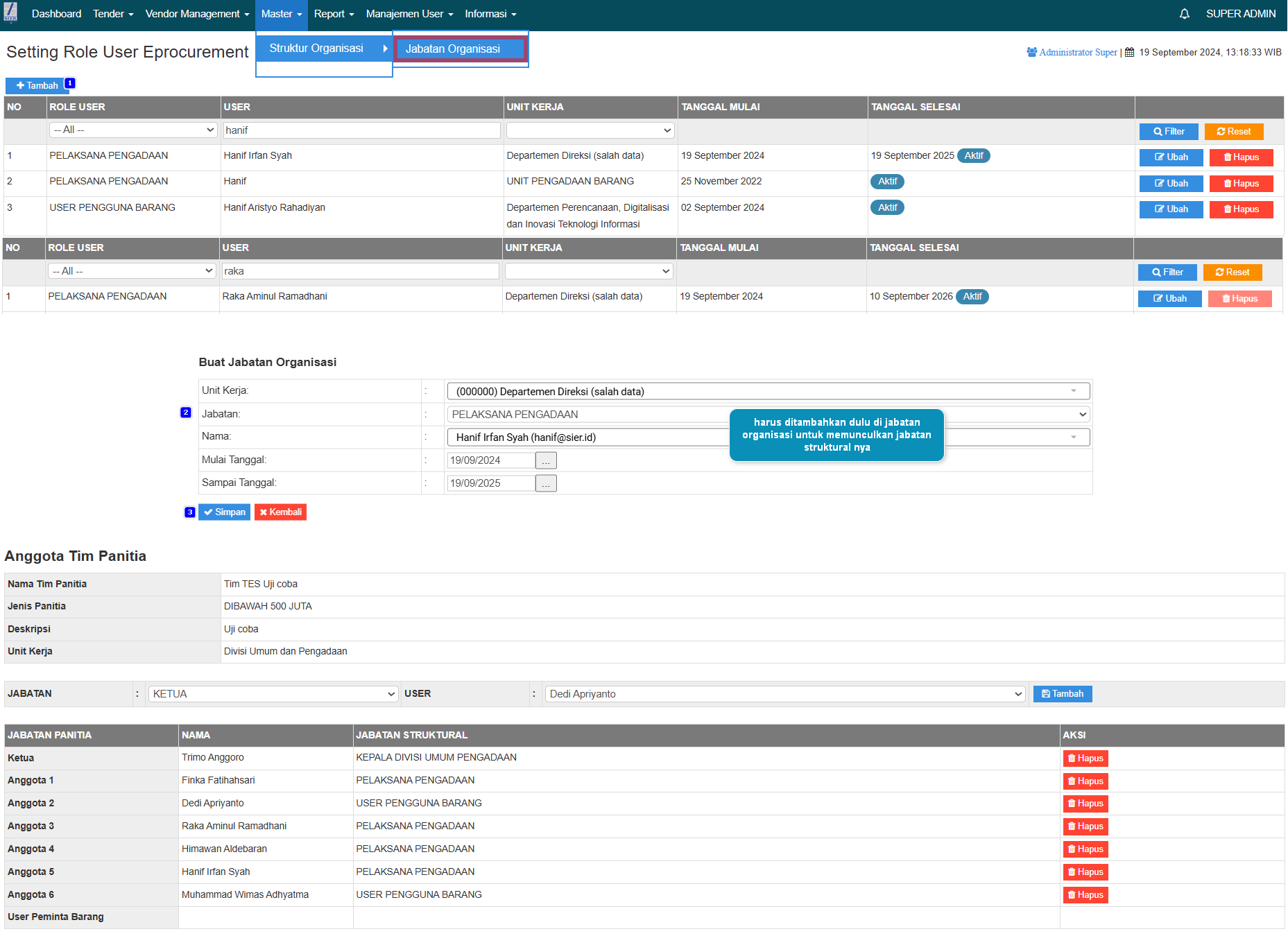
Task: Open the Manajemen User menu
Action: pos(409,14)
